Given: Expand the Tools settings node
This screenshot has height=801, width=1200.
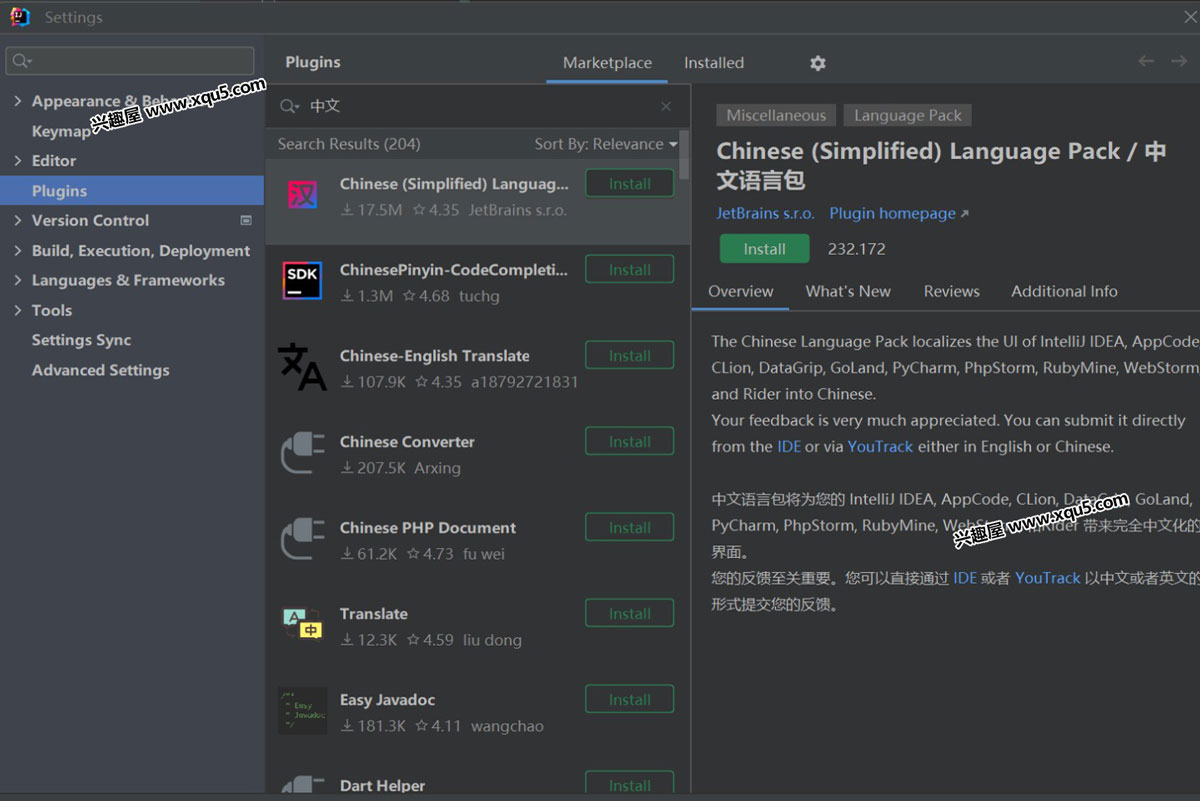Looking at the screenshot, I should tap(17, 310).
